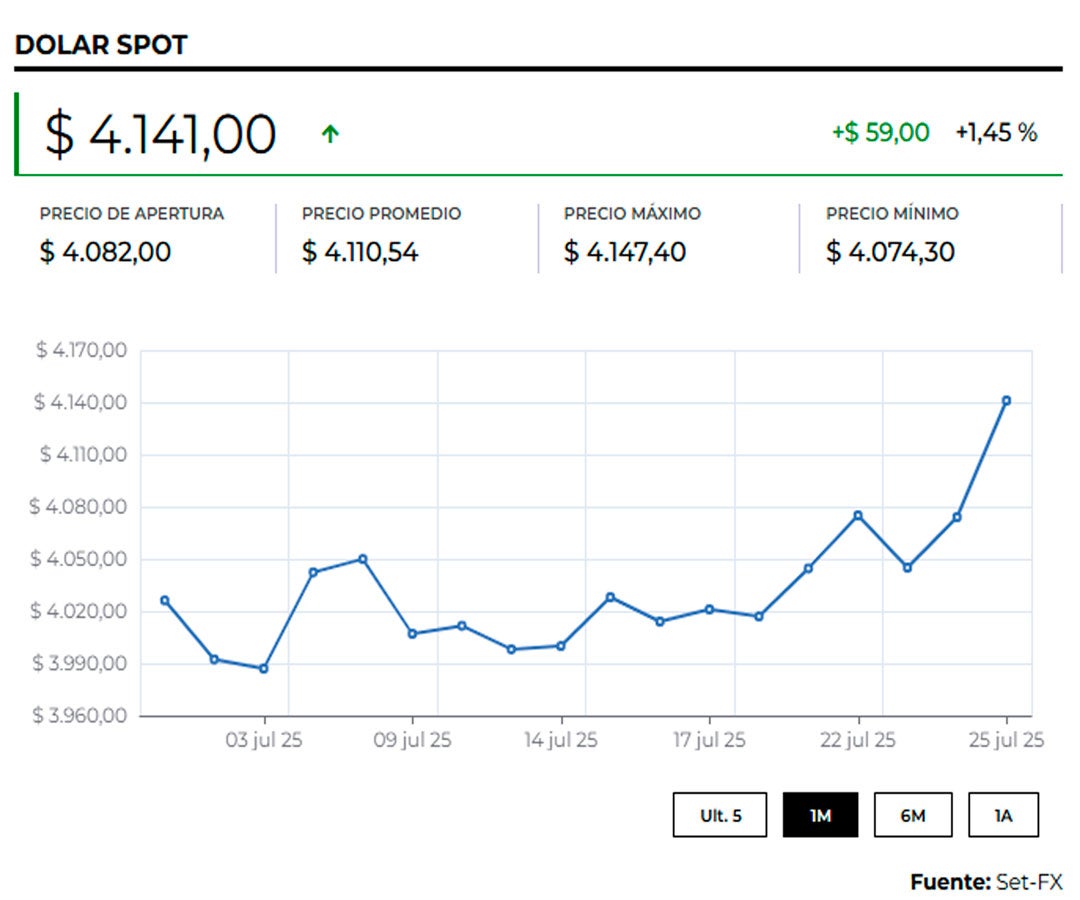Click the Precio Promedio value $ 4.110,54

(360, 252)
